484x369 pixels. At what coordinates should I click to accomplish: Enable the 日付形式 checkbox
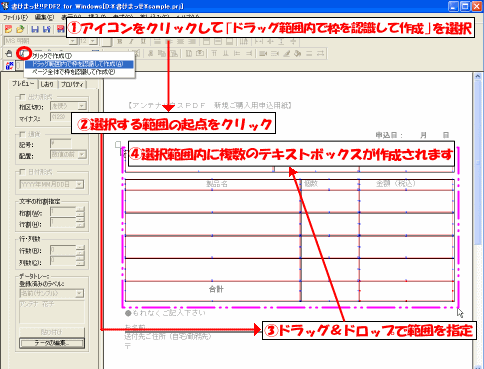[x=22, y=172]
